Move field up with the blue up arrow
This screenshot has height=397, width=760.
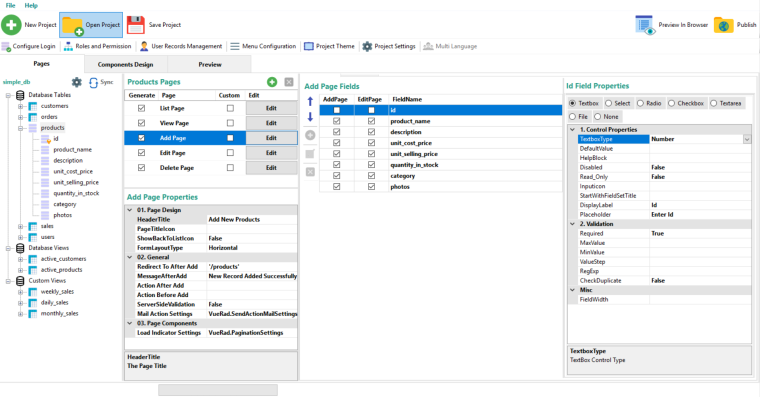(x=310, y=101)
